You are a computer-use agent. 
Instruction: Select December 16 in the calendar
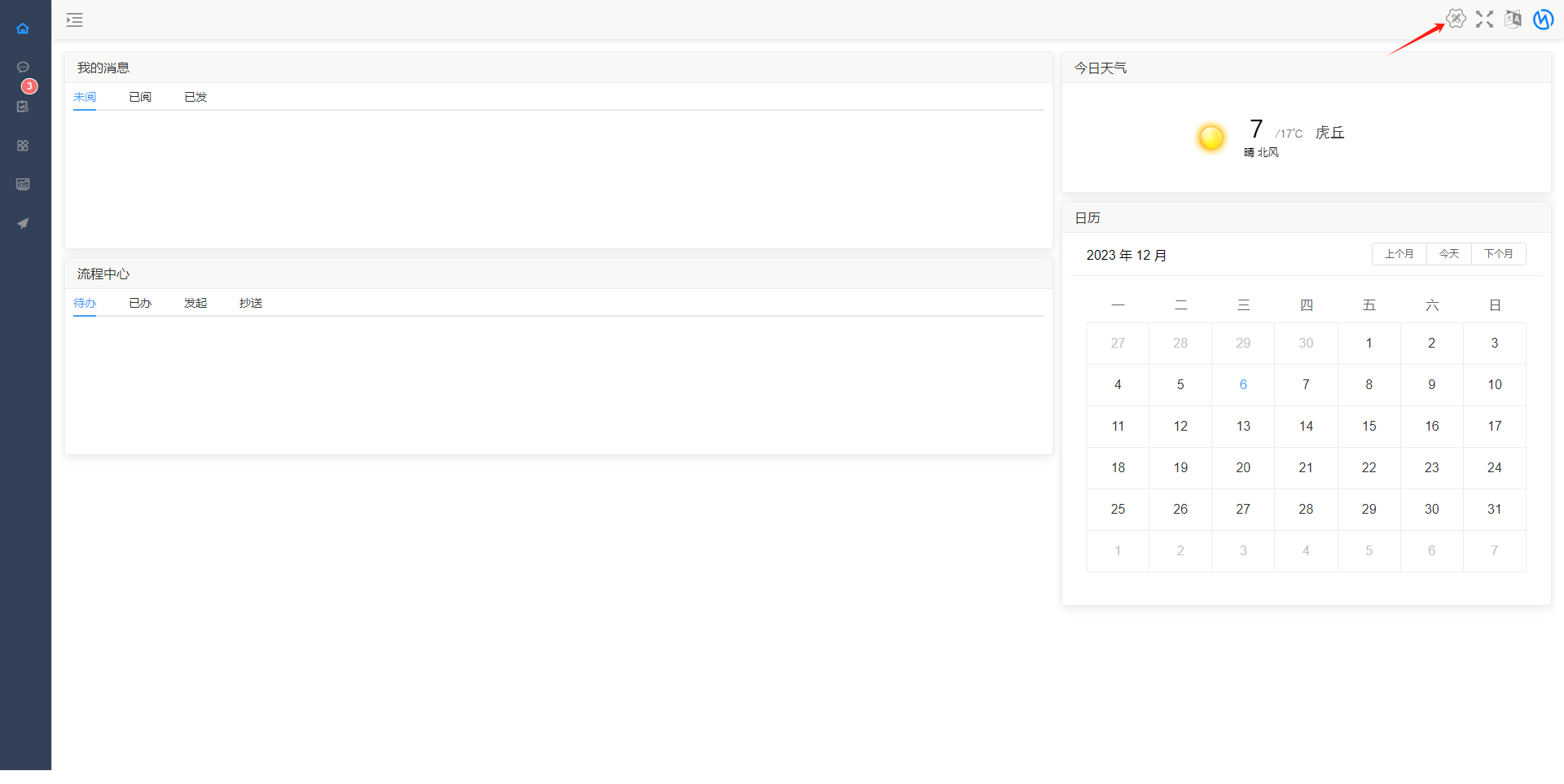(1432, 426)
